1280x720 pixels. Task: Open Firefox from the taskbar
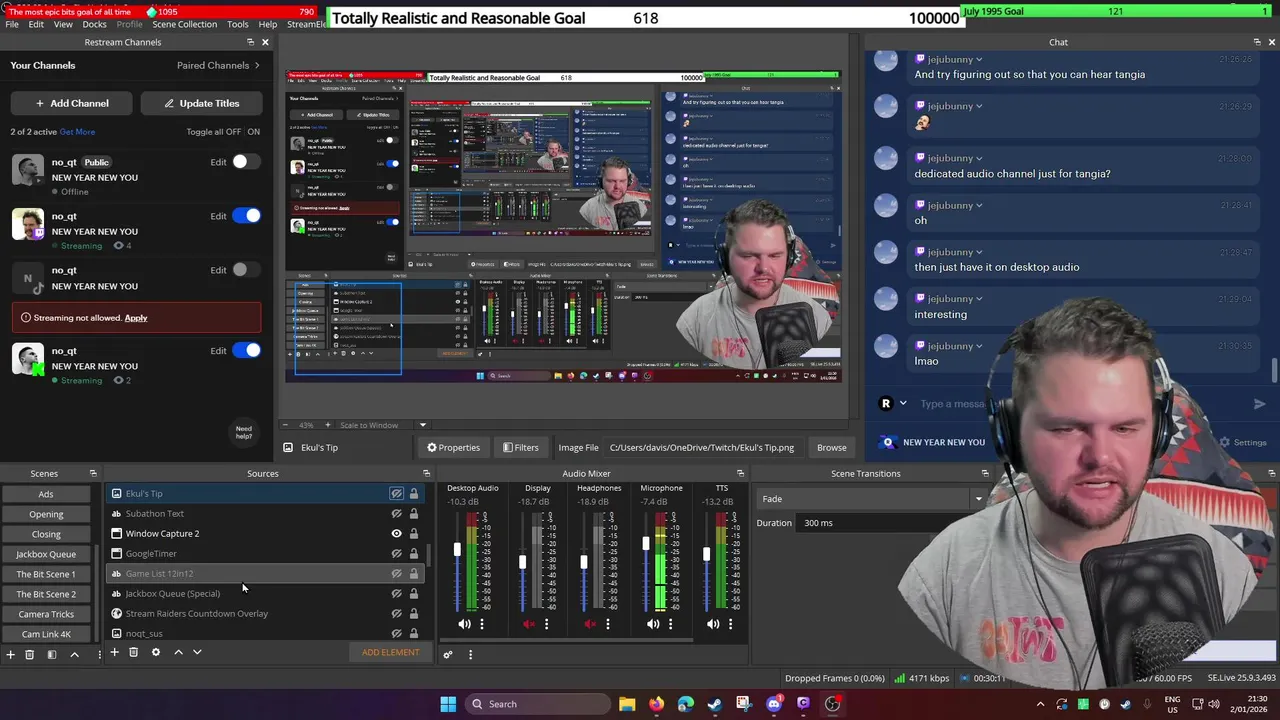pos(656,704)
